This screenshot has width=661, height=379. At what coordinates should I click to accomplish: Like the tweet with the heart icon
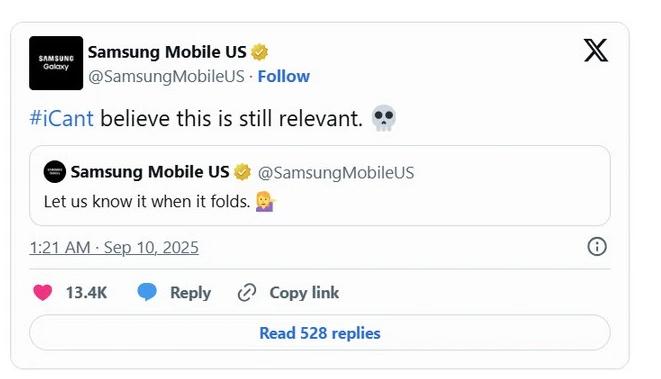pyautogui.click(x=43, y=292)
